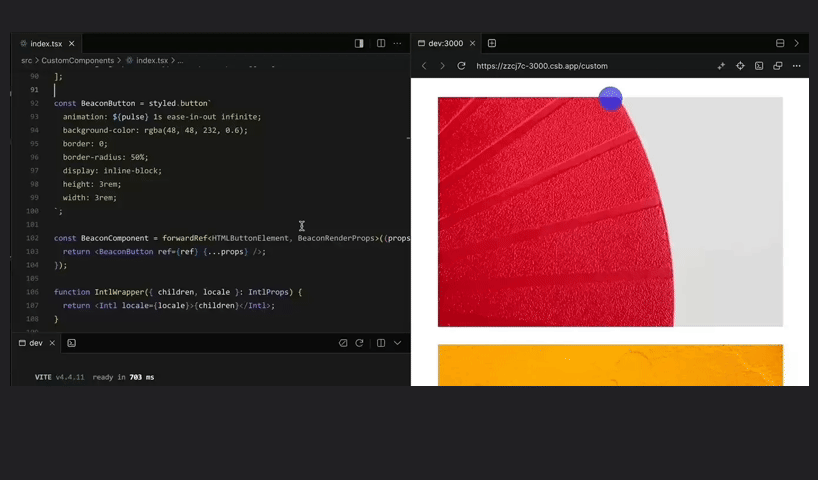Click the sparkle icon in preview toolbar

coord(721,66)
